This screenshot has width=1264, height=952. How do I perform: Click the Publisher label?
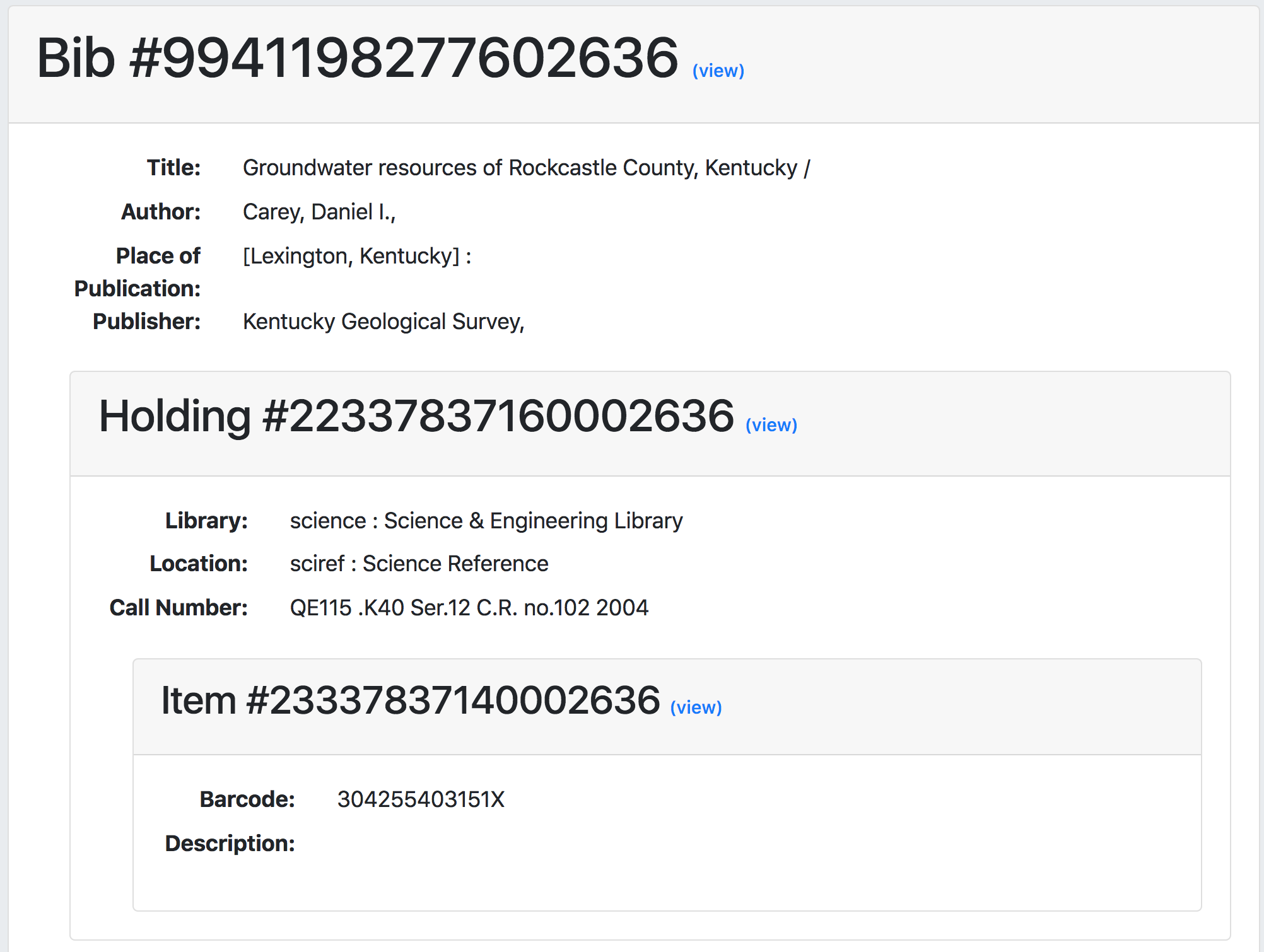point(144,322)
